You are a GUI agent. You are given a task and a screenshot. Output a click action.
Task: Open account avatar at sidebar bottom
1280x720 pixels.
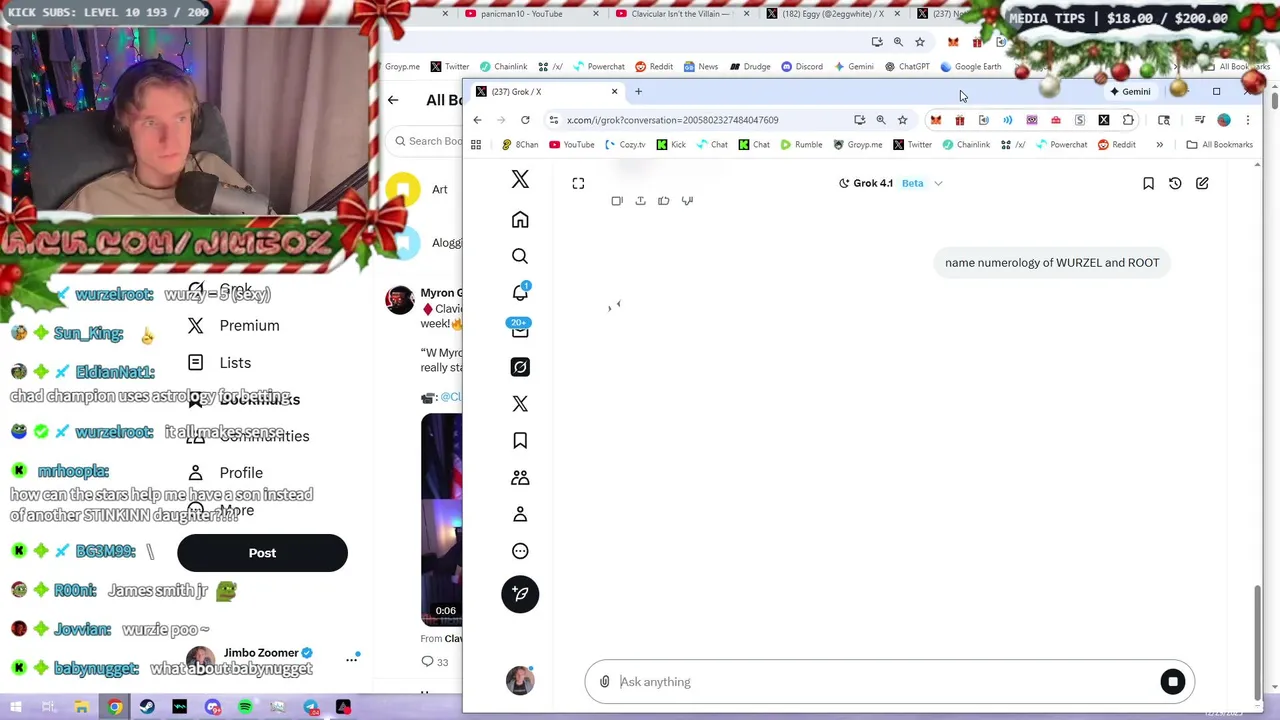(x=520, y=681)
